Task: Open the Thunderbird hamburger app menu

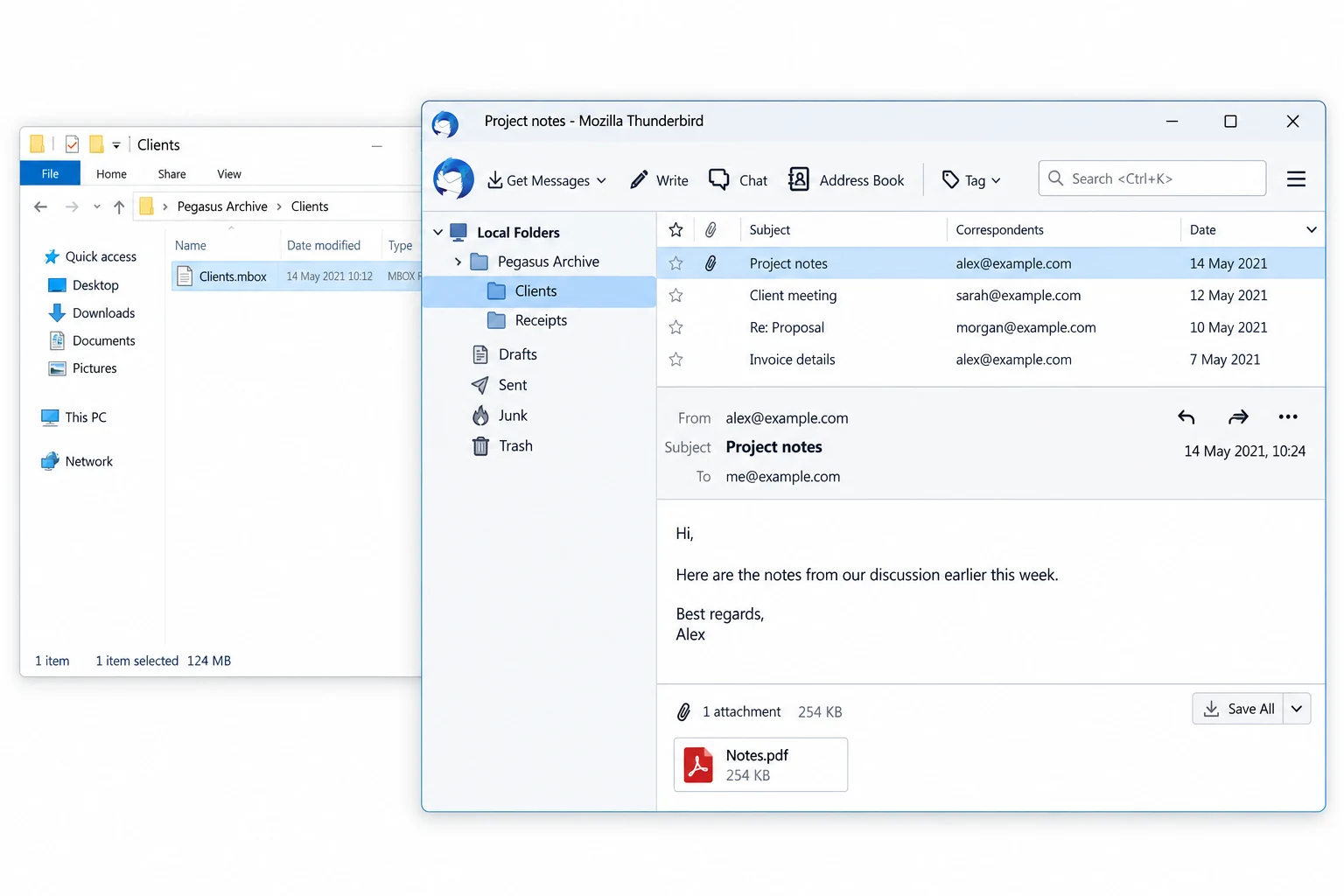Action: [1296, 179]
